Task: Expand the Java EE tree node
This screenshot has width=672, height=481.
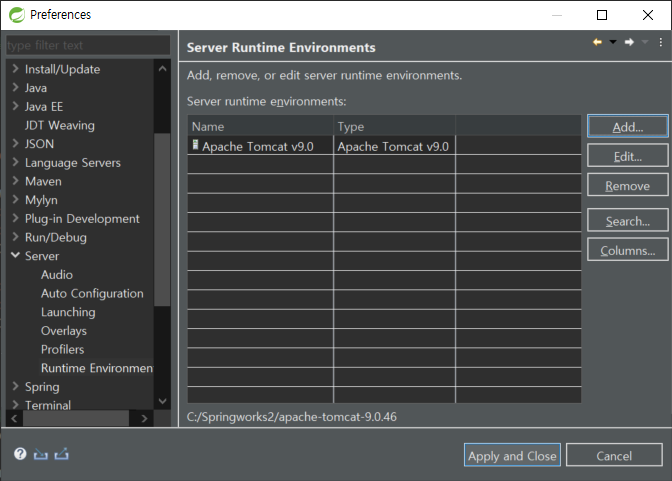Action: click(x=15, y=106)
